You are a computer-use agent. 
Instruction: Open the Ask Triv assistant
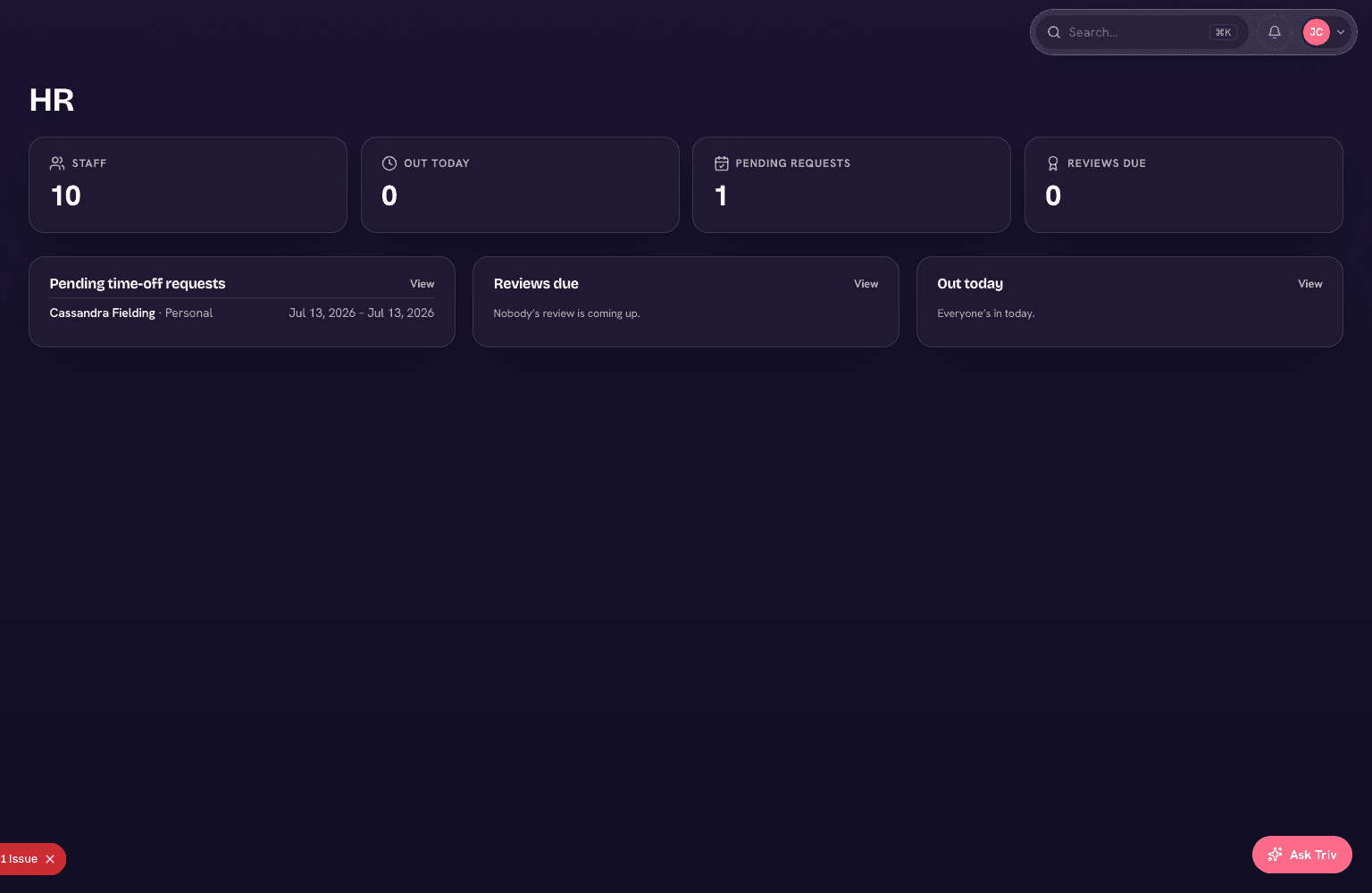[1301, 855]
